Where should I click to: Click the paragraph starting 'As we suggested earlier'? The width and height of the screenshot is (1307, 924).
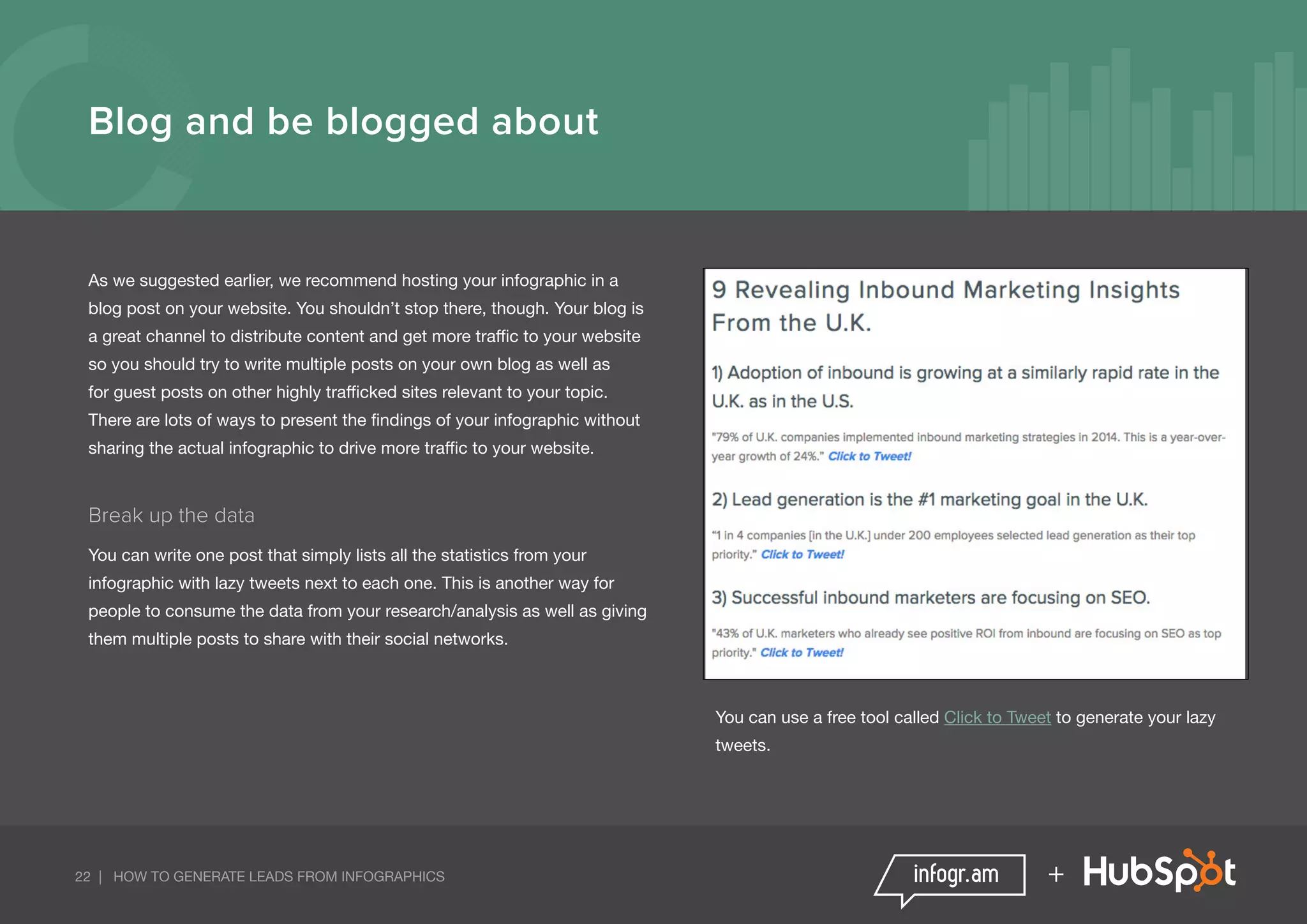point(366,364)
